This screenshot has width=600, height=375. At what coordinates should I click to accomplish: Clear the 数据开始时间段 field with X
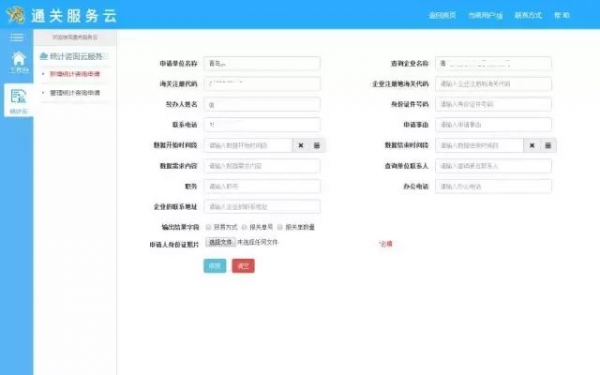(301, 145)
